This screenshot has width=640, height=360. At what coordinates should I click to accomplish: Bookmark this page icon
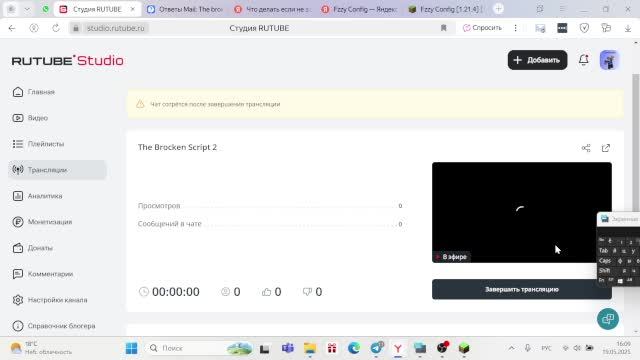[x=444, y=28]
